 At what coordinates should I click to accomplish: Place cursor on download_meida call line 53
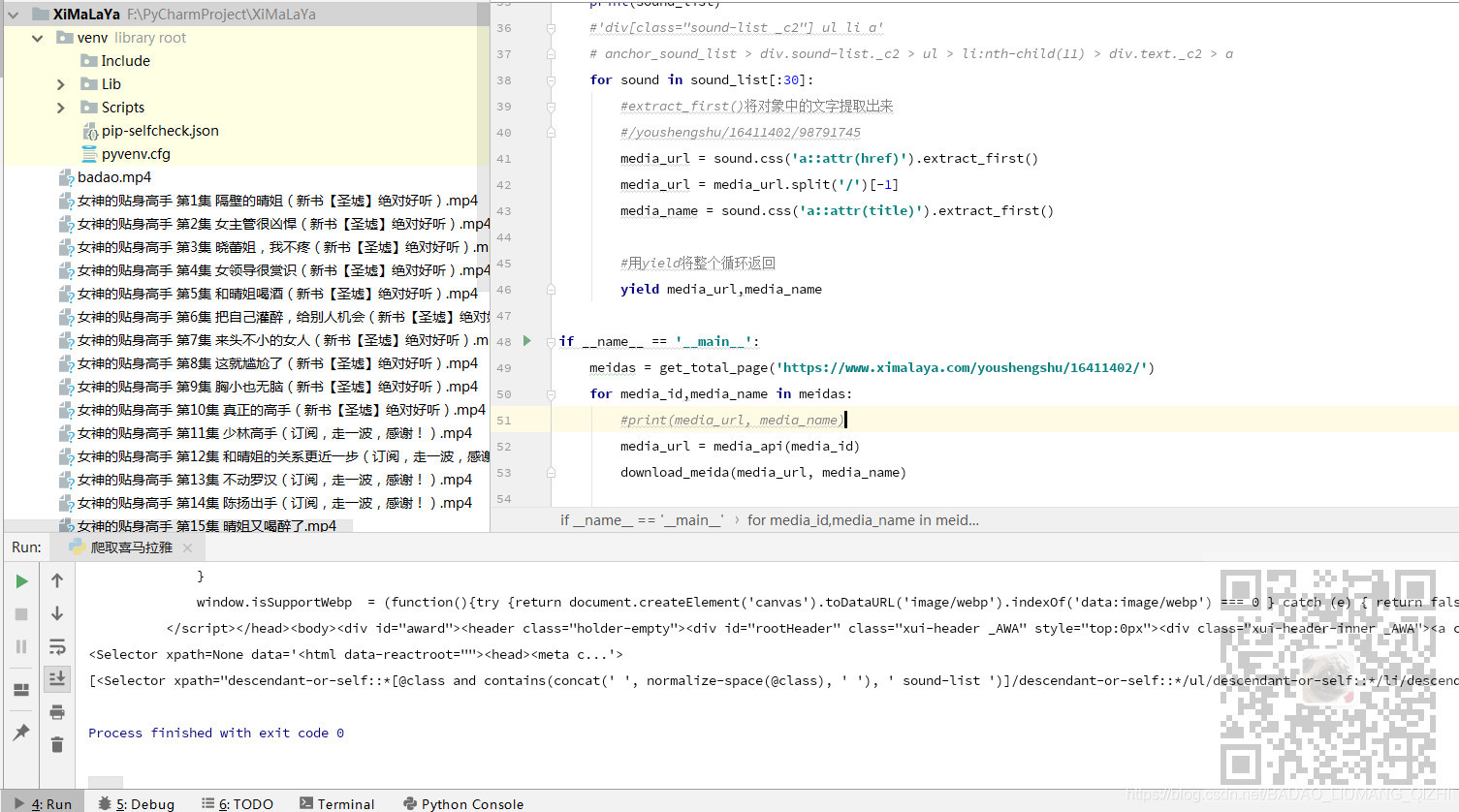pos(763,473)
